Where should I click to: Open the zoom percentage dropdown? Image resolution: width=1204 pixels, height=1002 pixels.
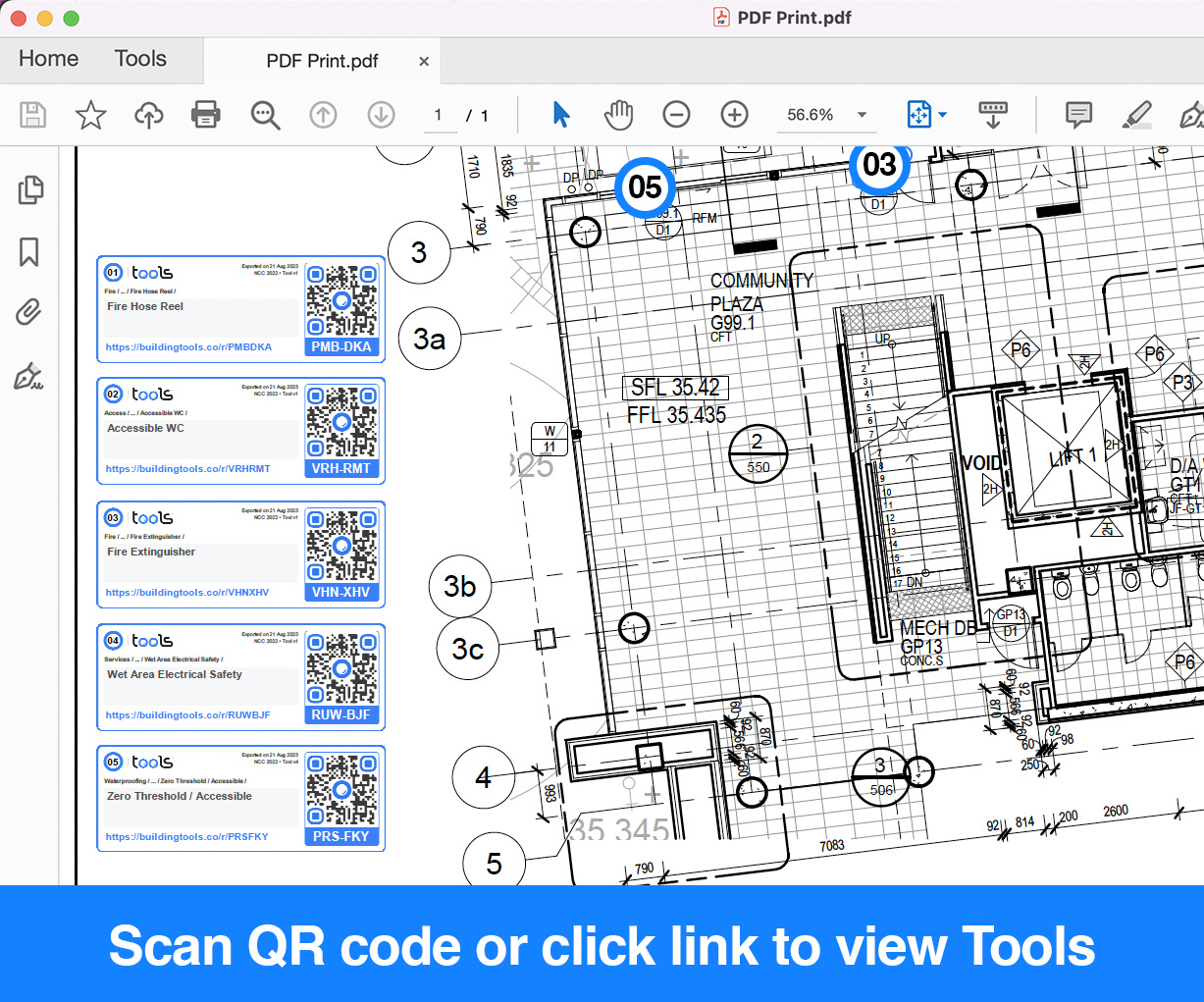(x=862, y=115)
